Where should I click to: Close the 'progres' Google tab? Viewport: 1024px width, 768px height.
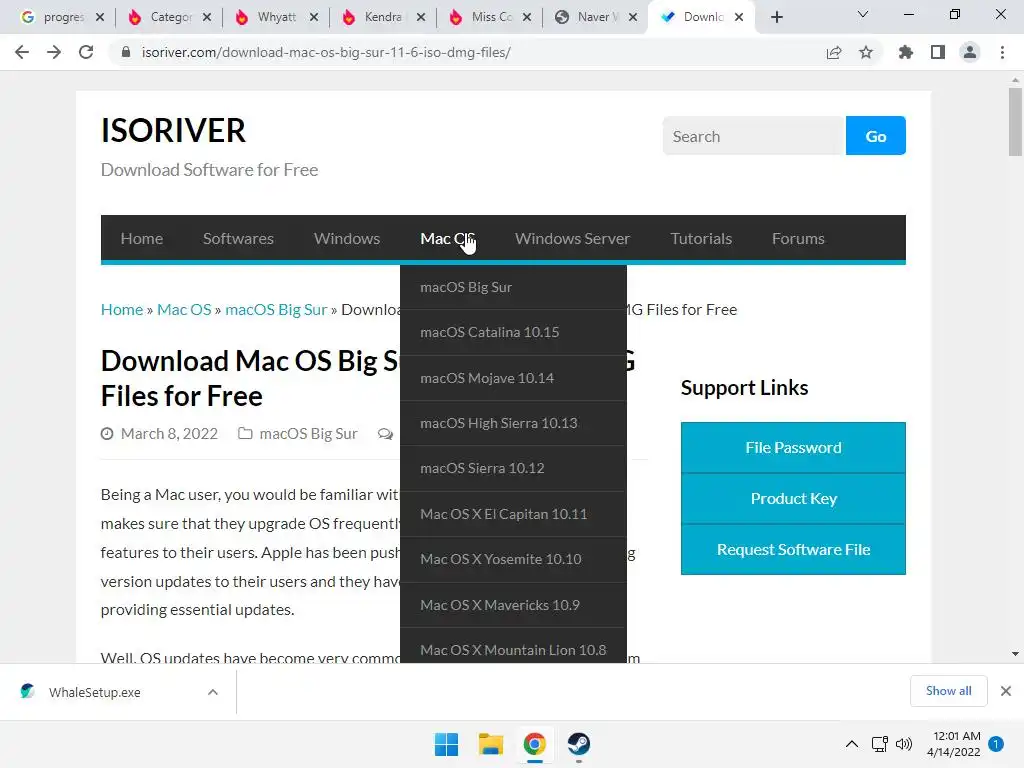(100, 17)
